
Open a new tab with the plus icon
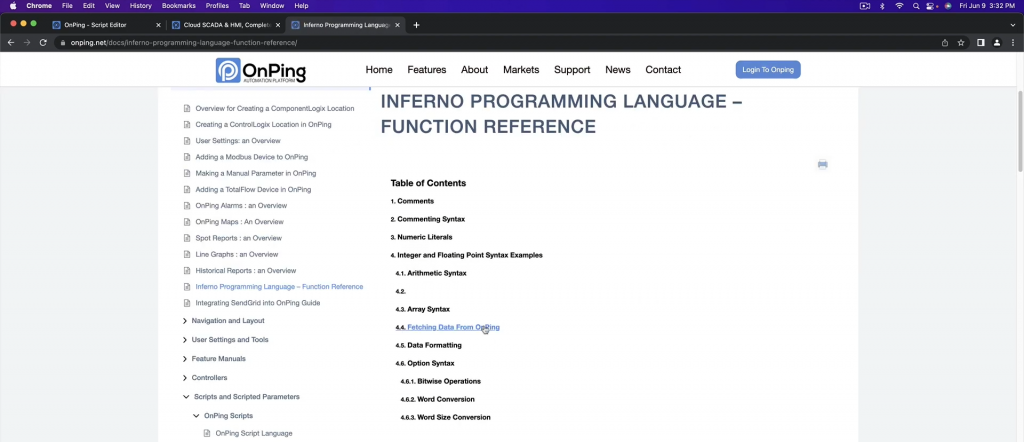point(416,25)
